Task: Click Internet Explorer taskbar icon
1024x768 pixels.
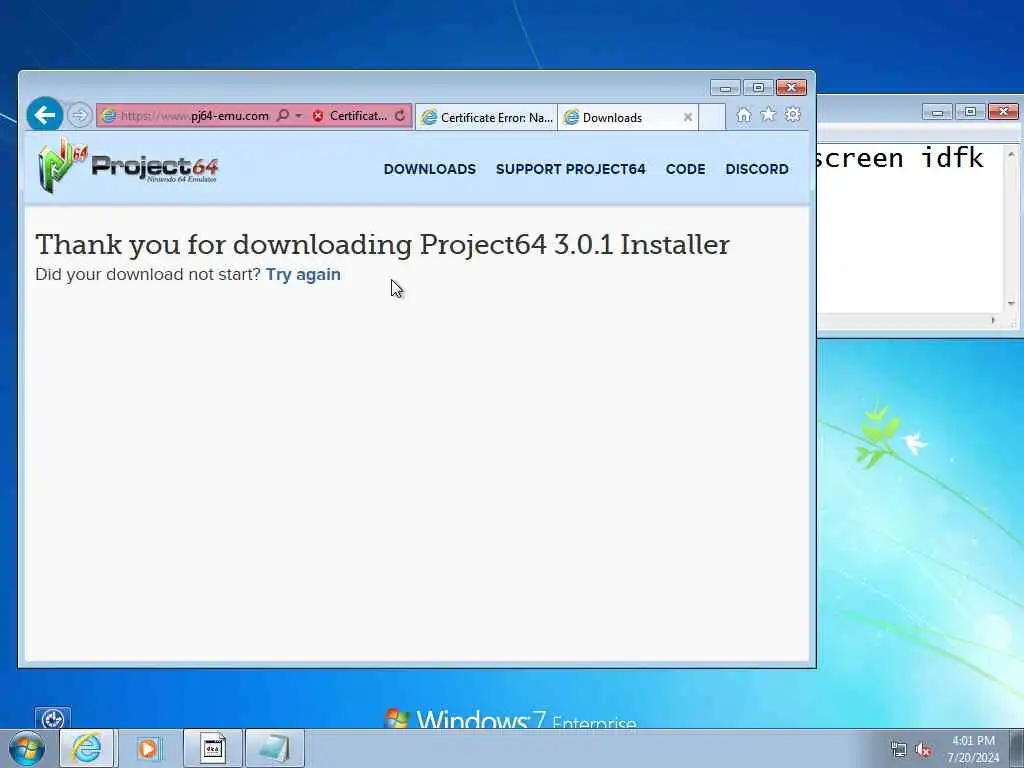Action: click(x=87, y=748)
